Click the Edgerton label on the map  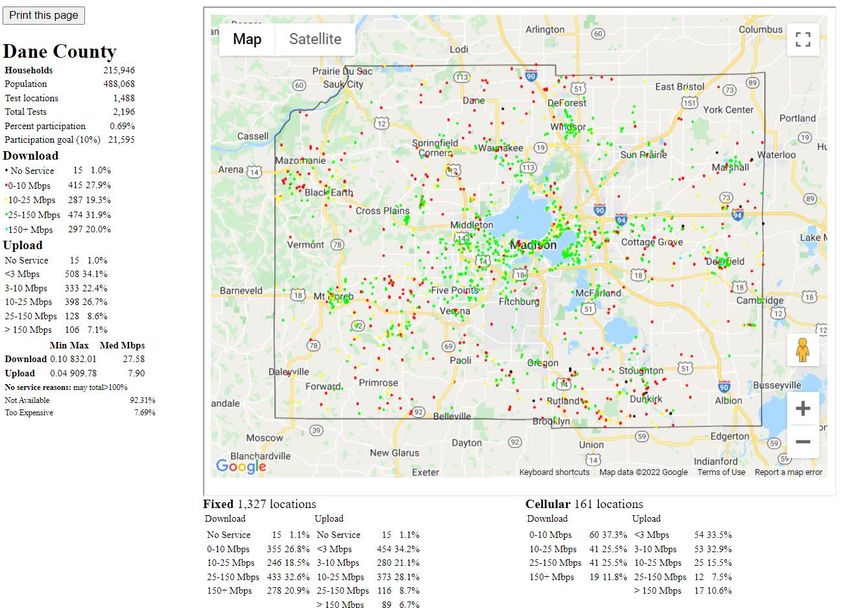click(x=730, y=436)
